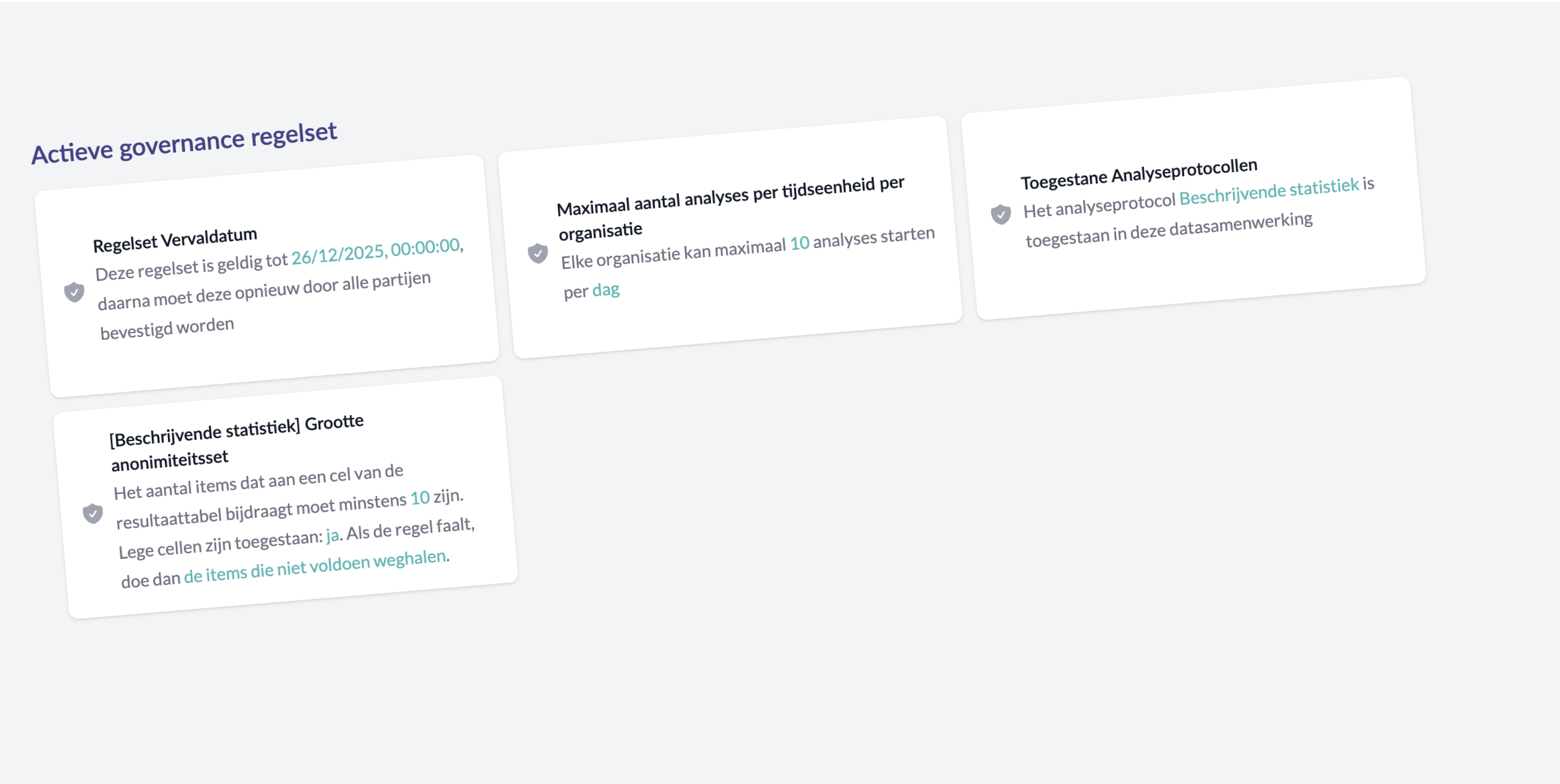
Task: Select the 'Toegestane Analyseprotocollen' card title
Action: pyautogui.click(x=1139, y=174)
